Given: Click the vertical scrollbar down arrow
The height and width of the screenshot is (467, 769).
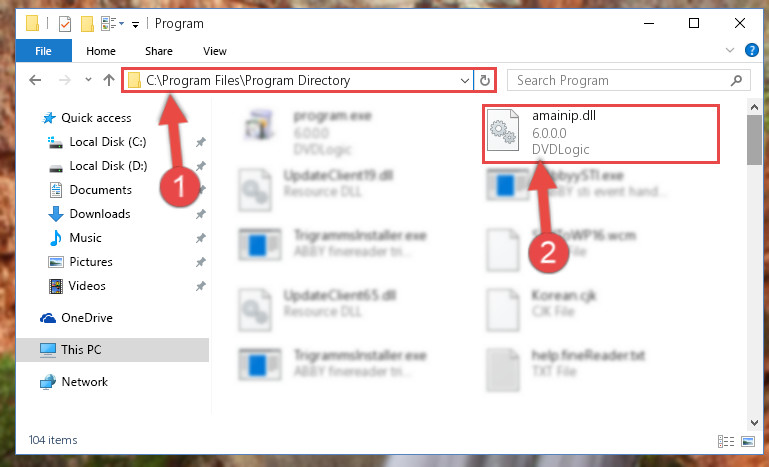Looking at the screenshot, I should [x=754, y=423].
